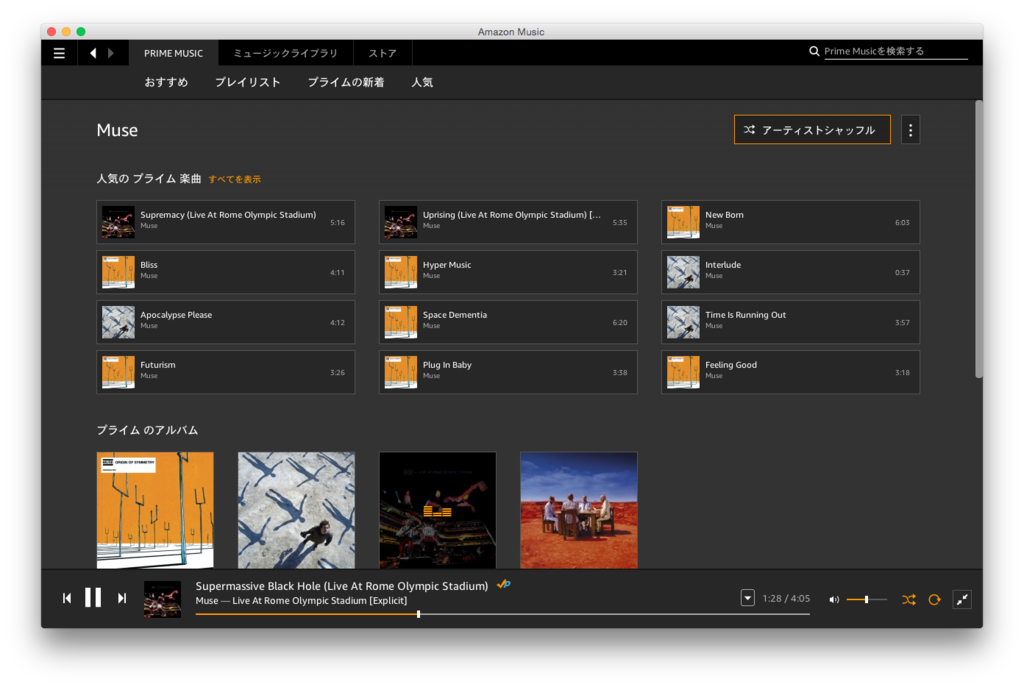Viewport: 1024px width, 687px height.
Task: Play Uprising (Live At Rome Olympic Stadium)
Action: coord(508,222)
